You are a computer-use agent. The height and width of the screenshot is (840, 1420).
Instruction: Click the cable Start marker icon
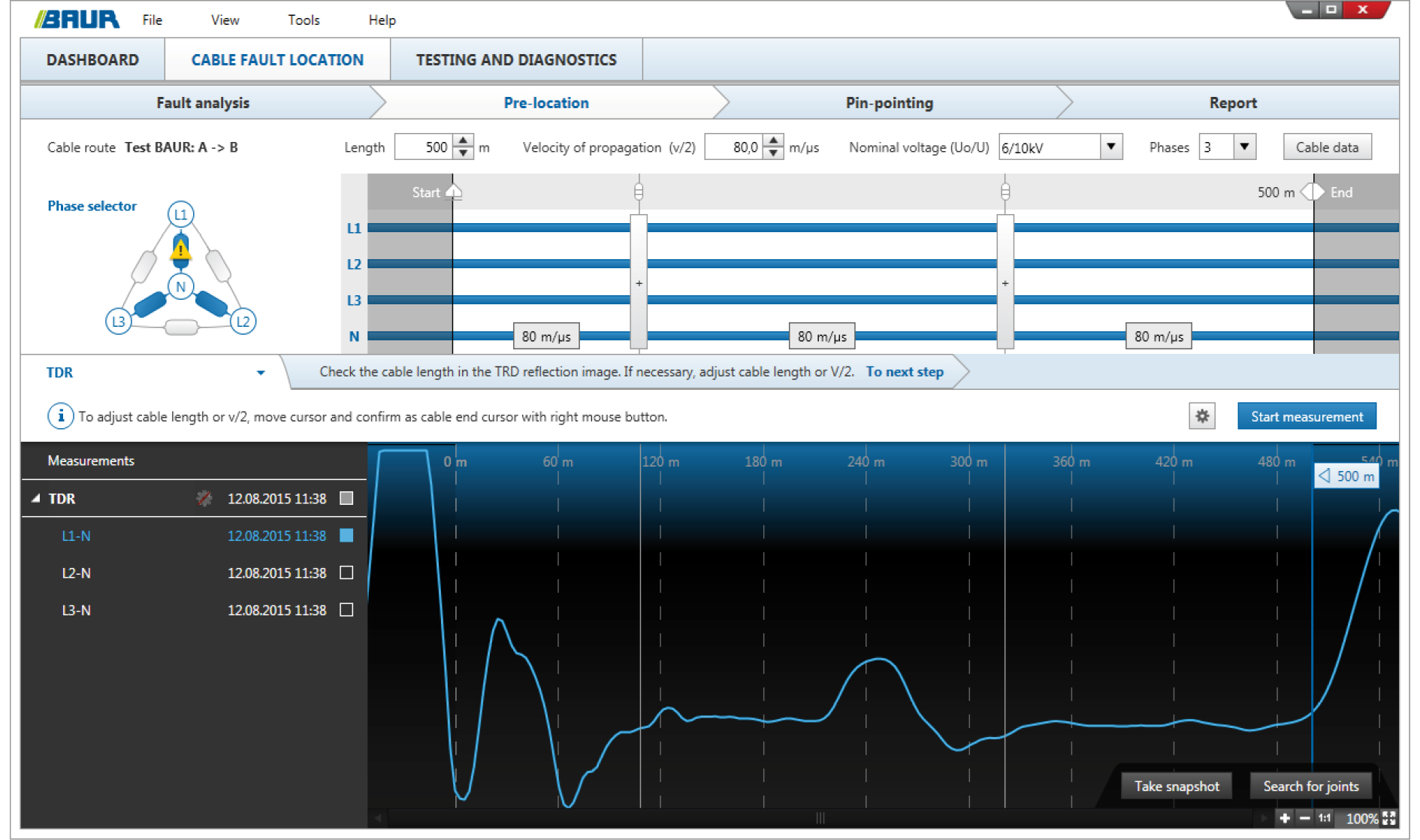coord(454,192)
